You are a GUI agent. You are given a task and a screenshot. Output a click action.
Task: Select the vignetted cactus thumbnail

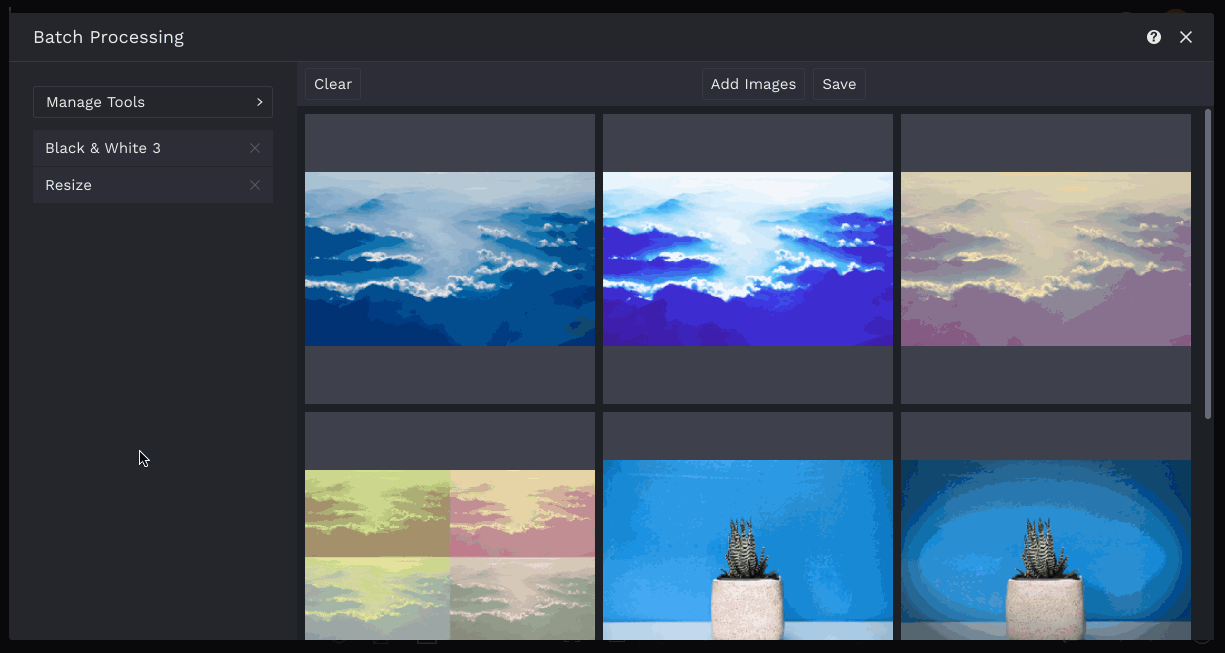click(1046, 526)
